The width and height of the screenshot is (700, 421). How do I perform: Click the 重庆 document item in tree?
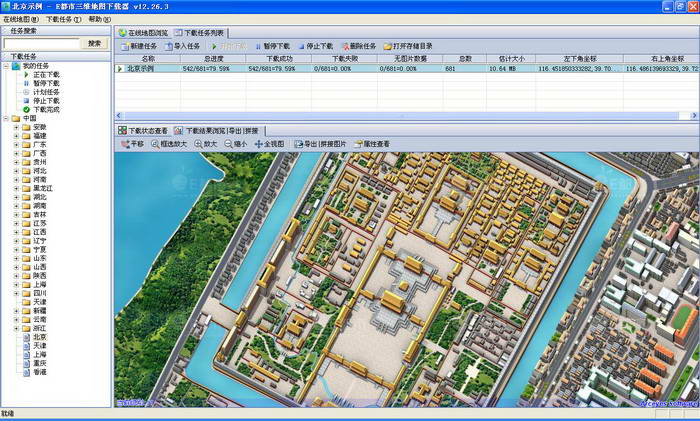tap(35, 363)
